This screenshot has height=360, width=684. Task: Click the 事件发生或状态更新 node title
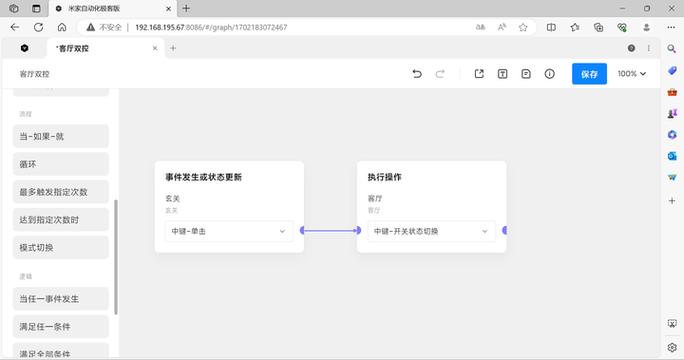(203, 177)
